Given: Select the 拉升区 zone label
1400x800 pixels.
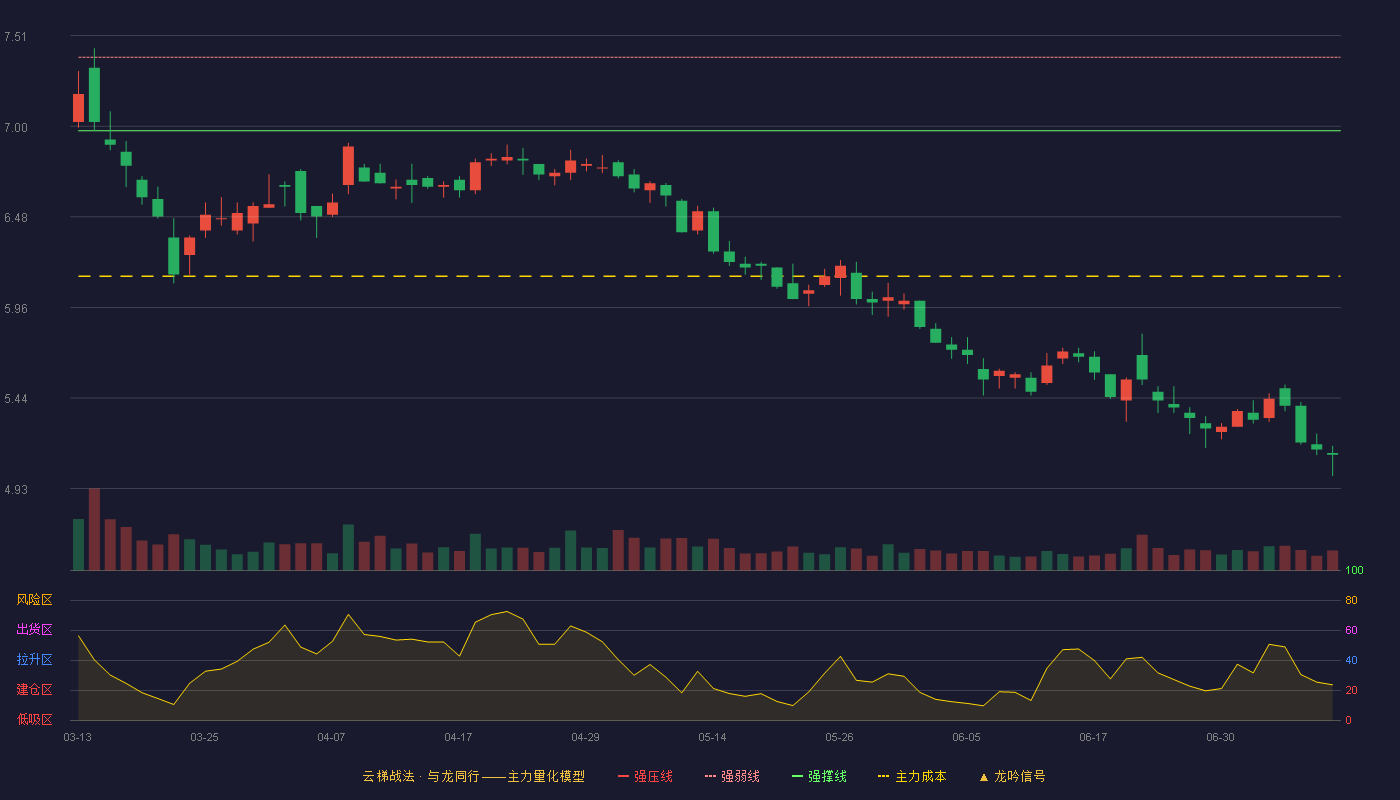Looking at the screenshot, I should tap(34, 660).
